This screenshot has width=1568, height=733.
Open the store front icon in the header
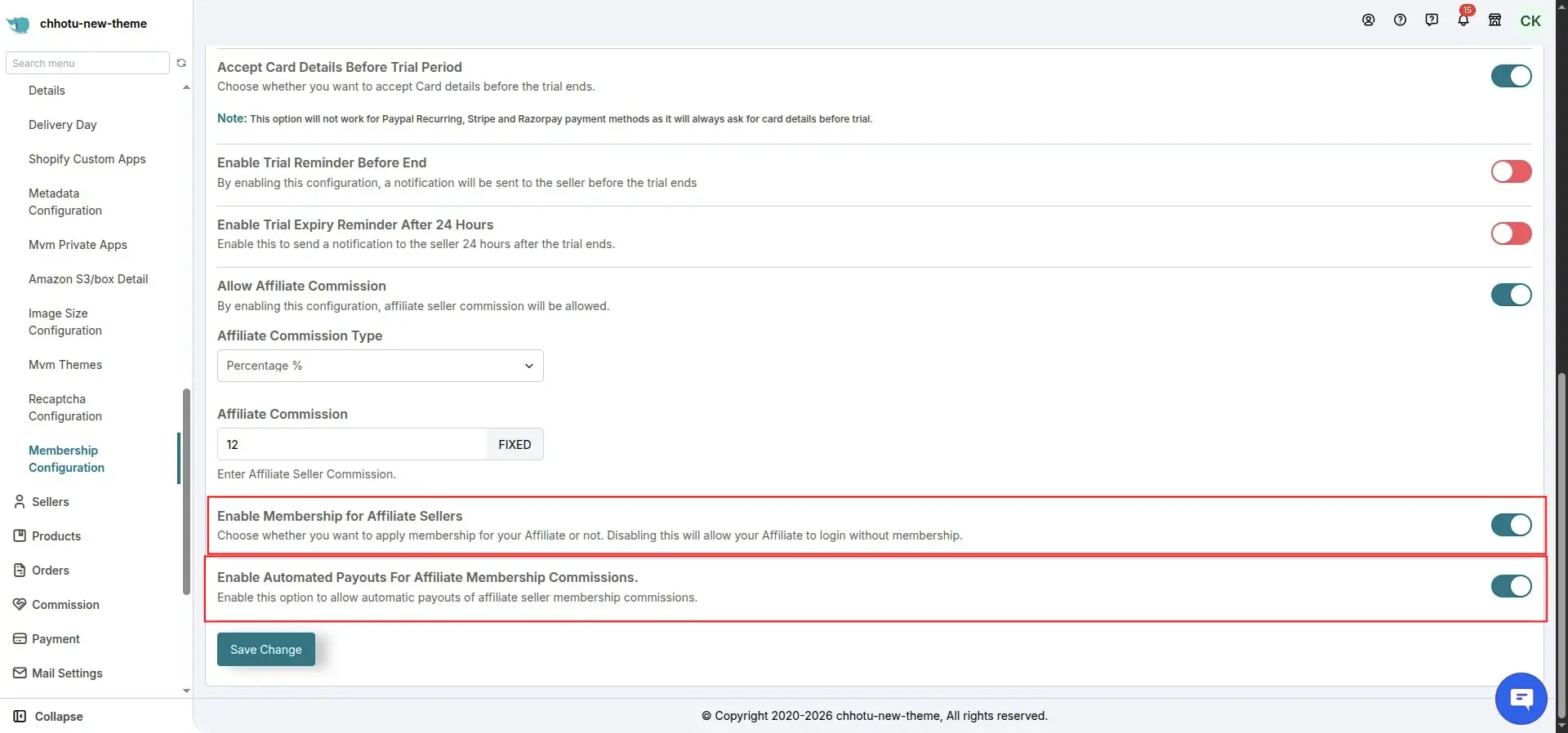(1495, 20)
